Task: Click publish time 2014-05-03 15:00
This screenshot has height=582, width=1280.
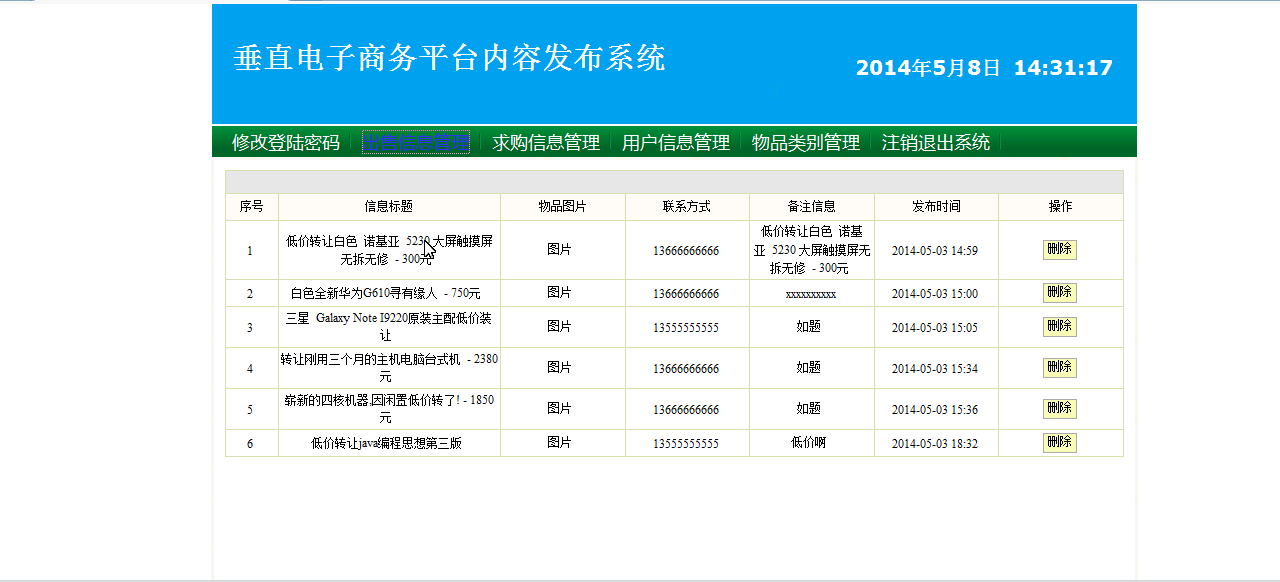Action: 935,294
